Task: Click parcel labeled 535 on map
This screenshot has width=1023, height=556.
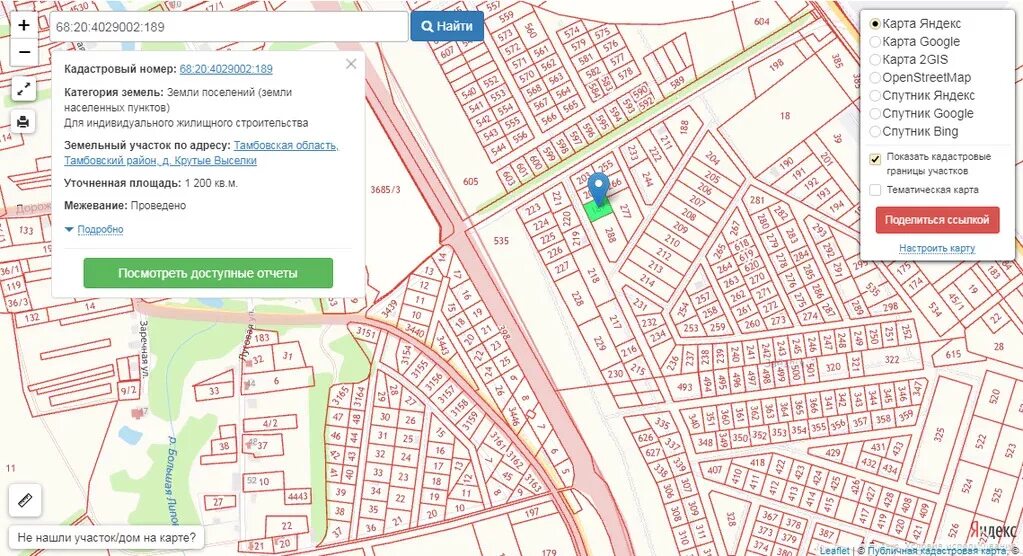Action: pyautogui.click(x=501, y=241)
